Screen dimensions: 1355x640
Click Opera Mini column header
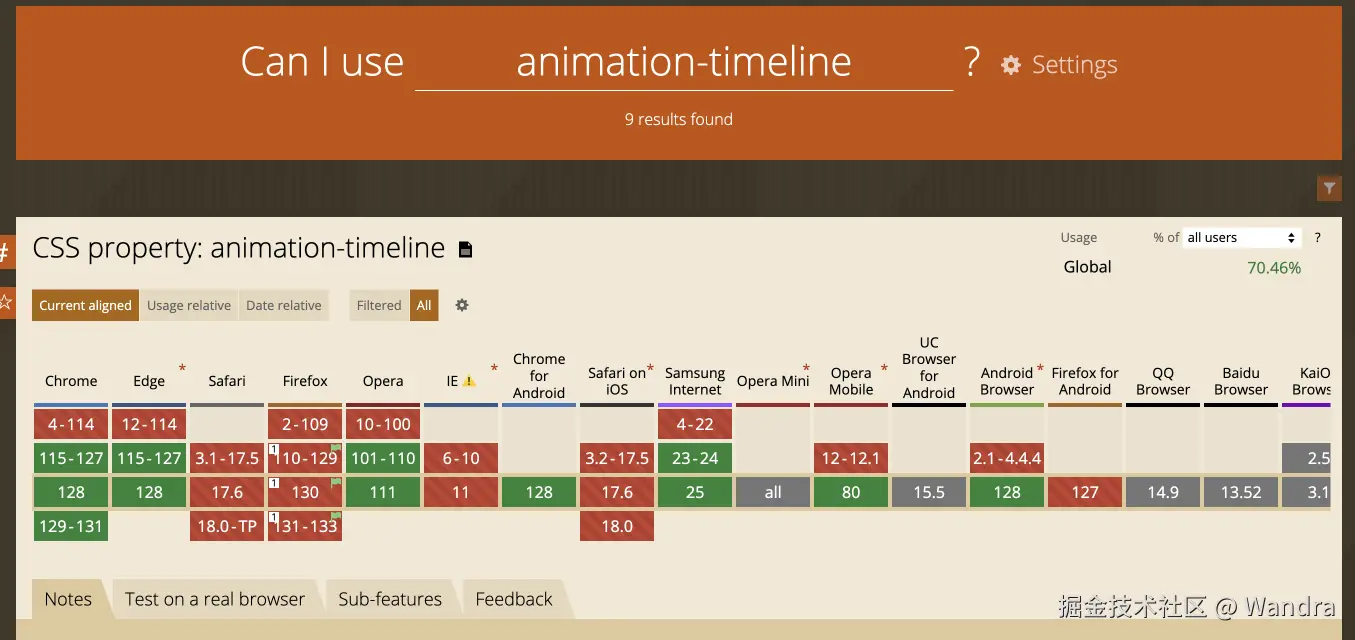[x=773, y=381]
